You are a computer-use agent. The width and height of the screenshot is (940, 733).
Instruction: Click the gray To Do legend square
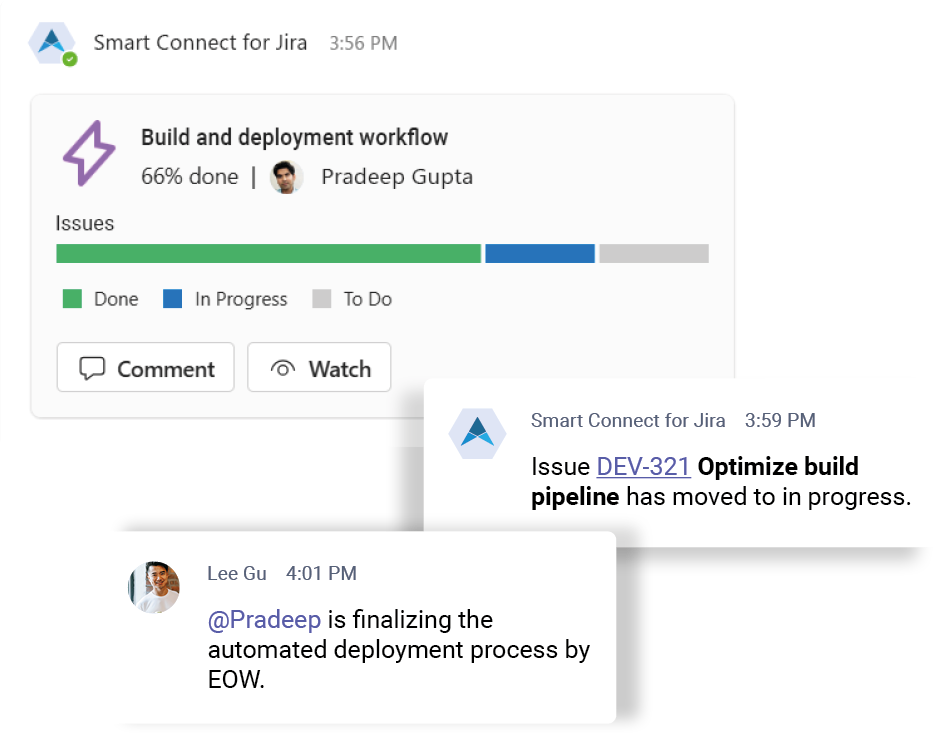(x=323, y=299)
